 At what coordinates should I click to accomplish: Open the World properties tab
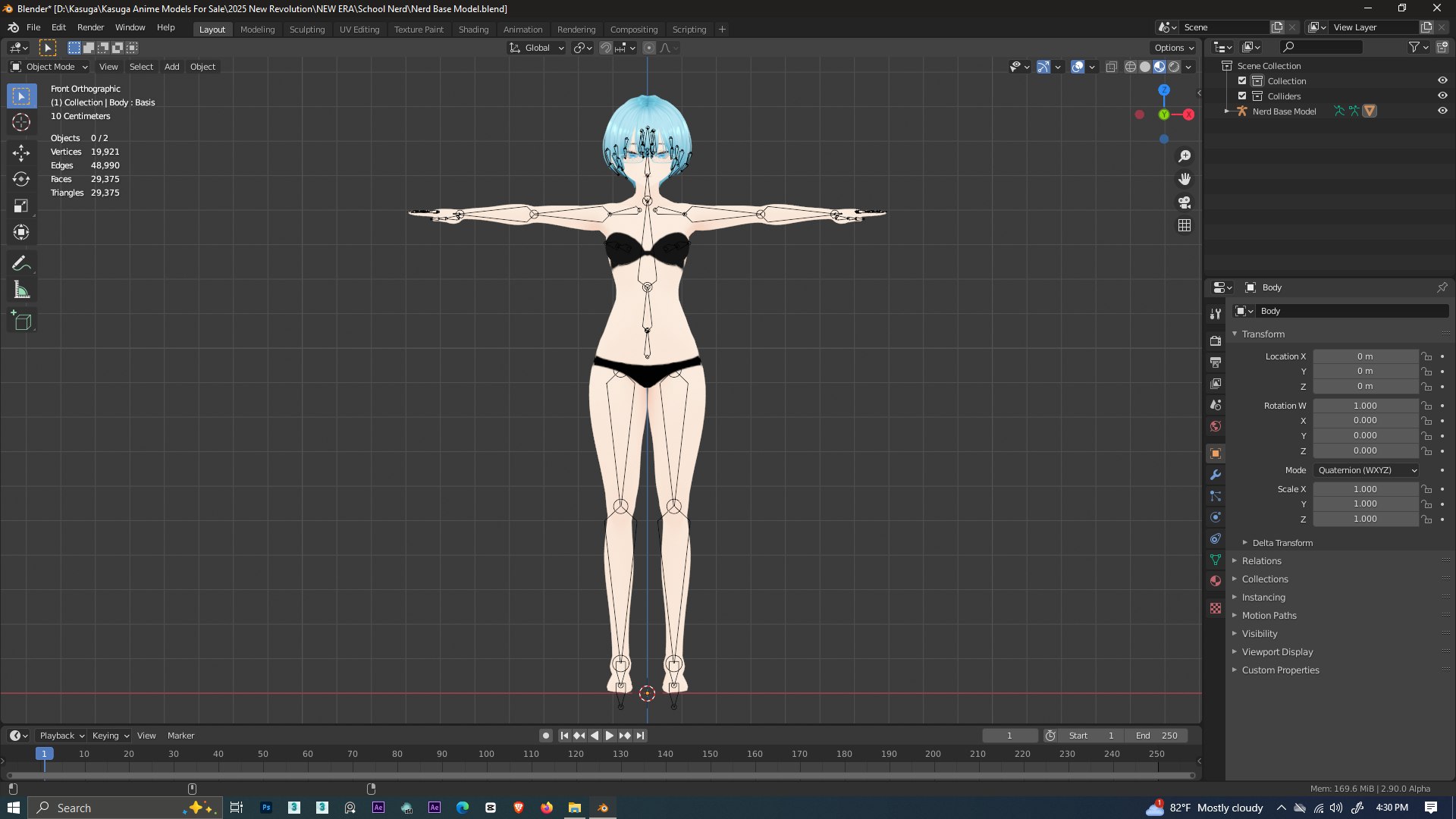click(1216, 426)
